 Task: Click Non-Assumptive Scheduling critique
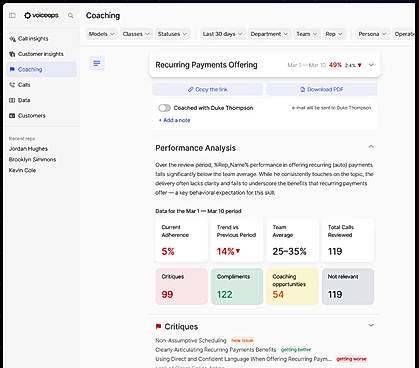(191, 340)
